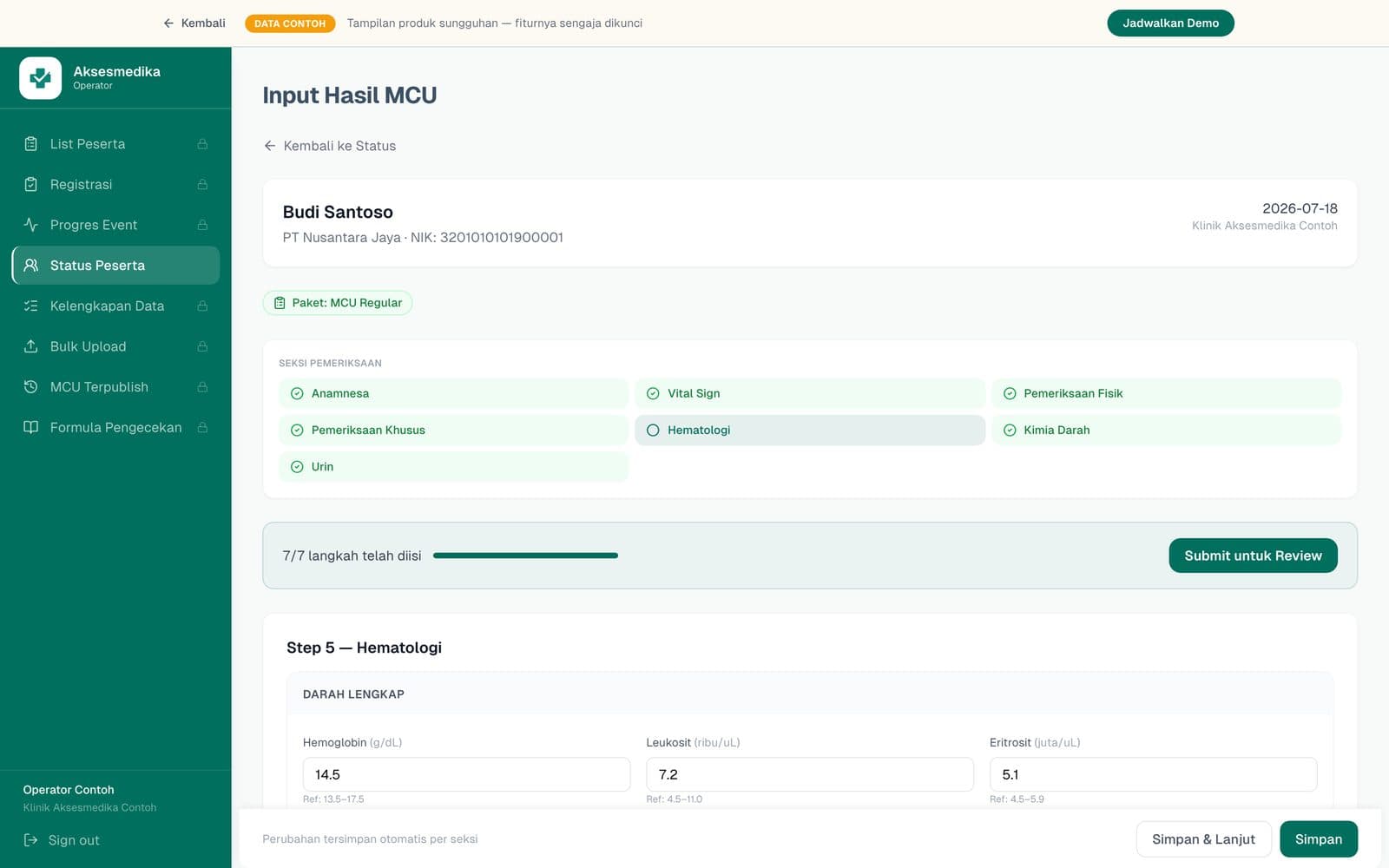Click the Bulk Upload upload icon
This screenshot has width=1389, height=868.
(31, 346)
